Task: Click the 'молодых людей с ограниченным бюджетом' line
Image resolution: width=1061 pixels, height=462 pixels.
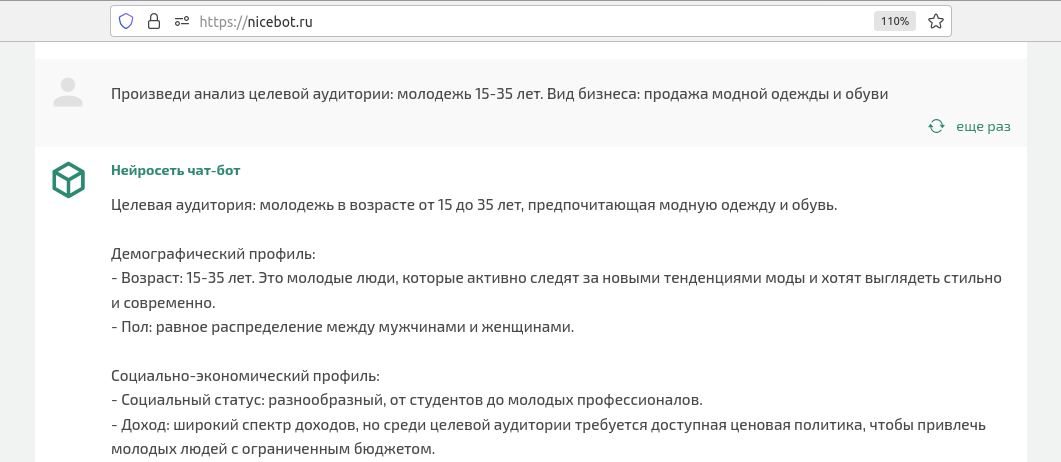Action: [273, 448]
